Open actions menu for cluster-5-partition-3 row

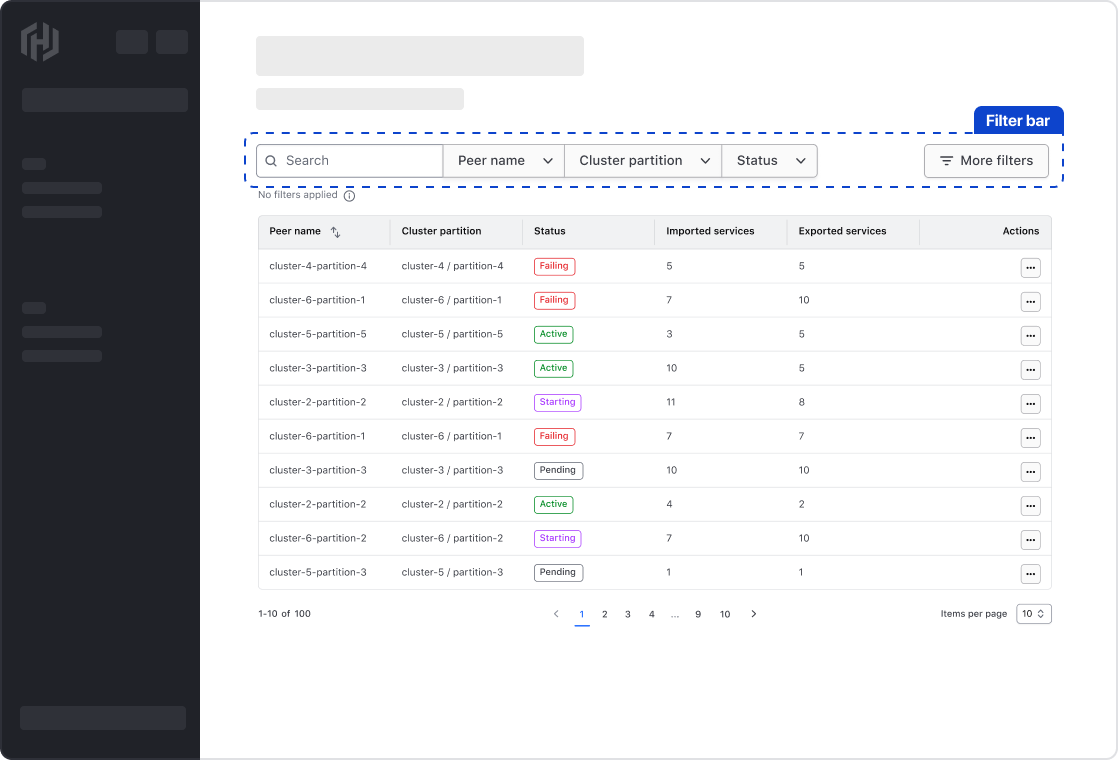(x=1030, y=574)
